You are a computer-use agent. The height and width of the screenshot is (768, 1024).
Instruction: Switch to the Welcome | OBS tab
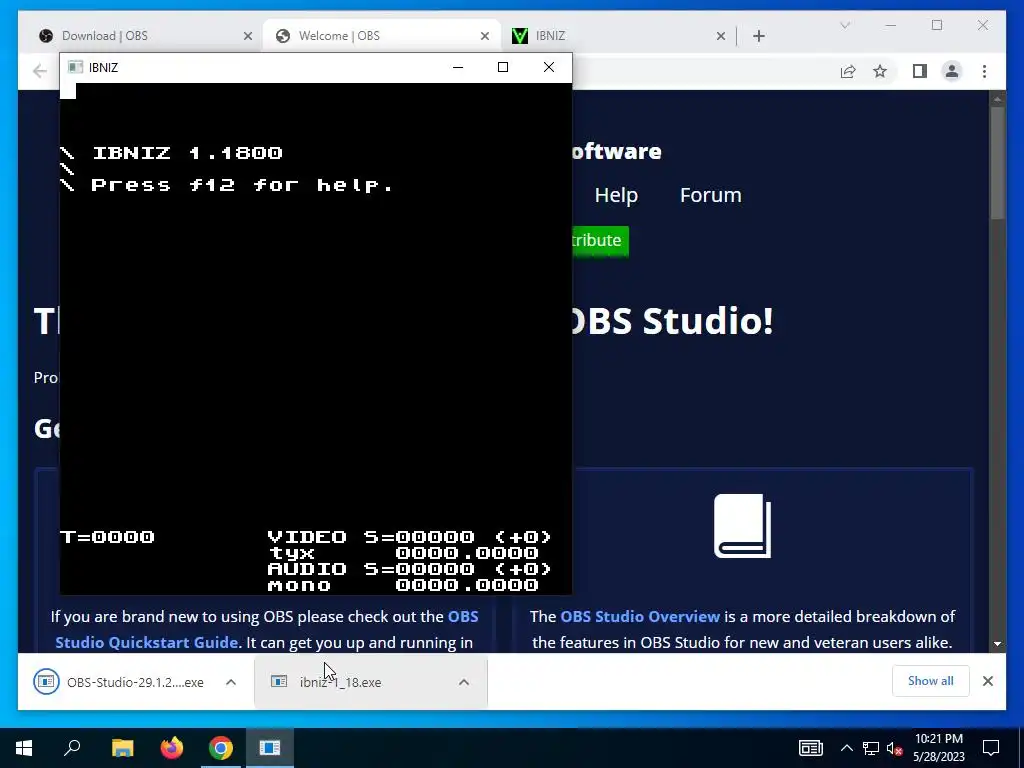382,36
